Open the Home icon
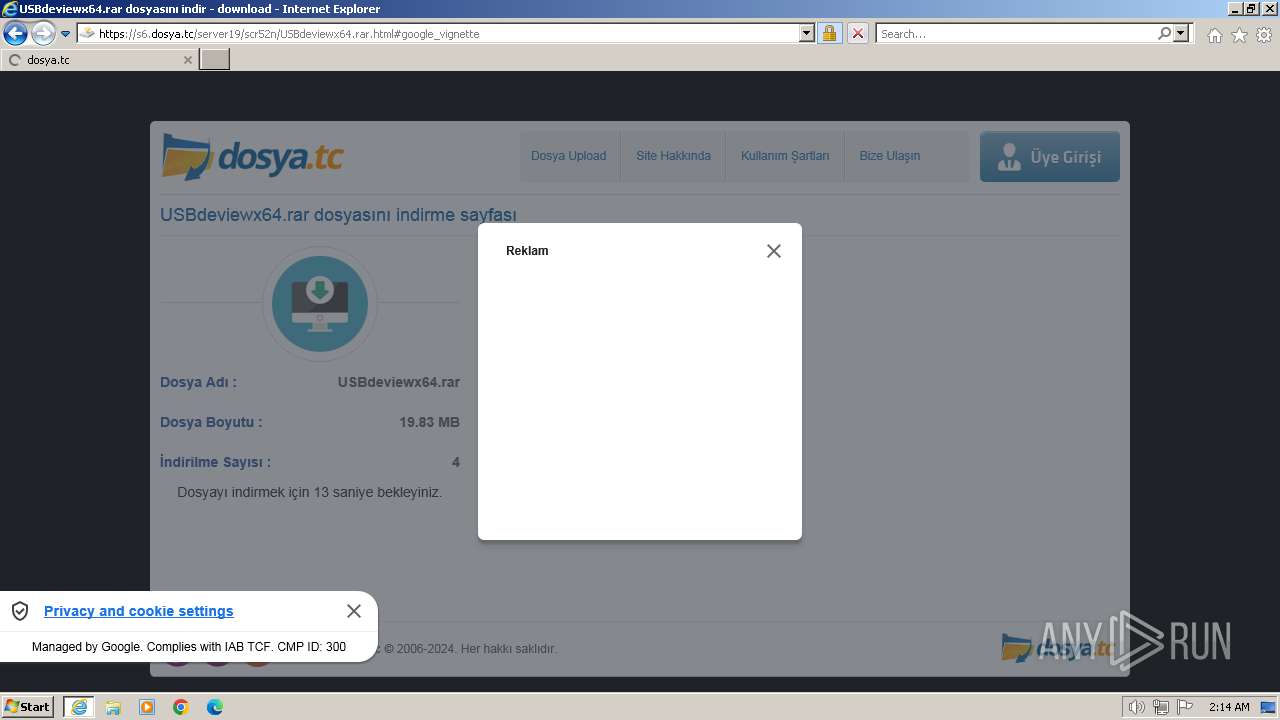 coord(1214,35)
